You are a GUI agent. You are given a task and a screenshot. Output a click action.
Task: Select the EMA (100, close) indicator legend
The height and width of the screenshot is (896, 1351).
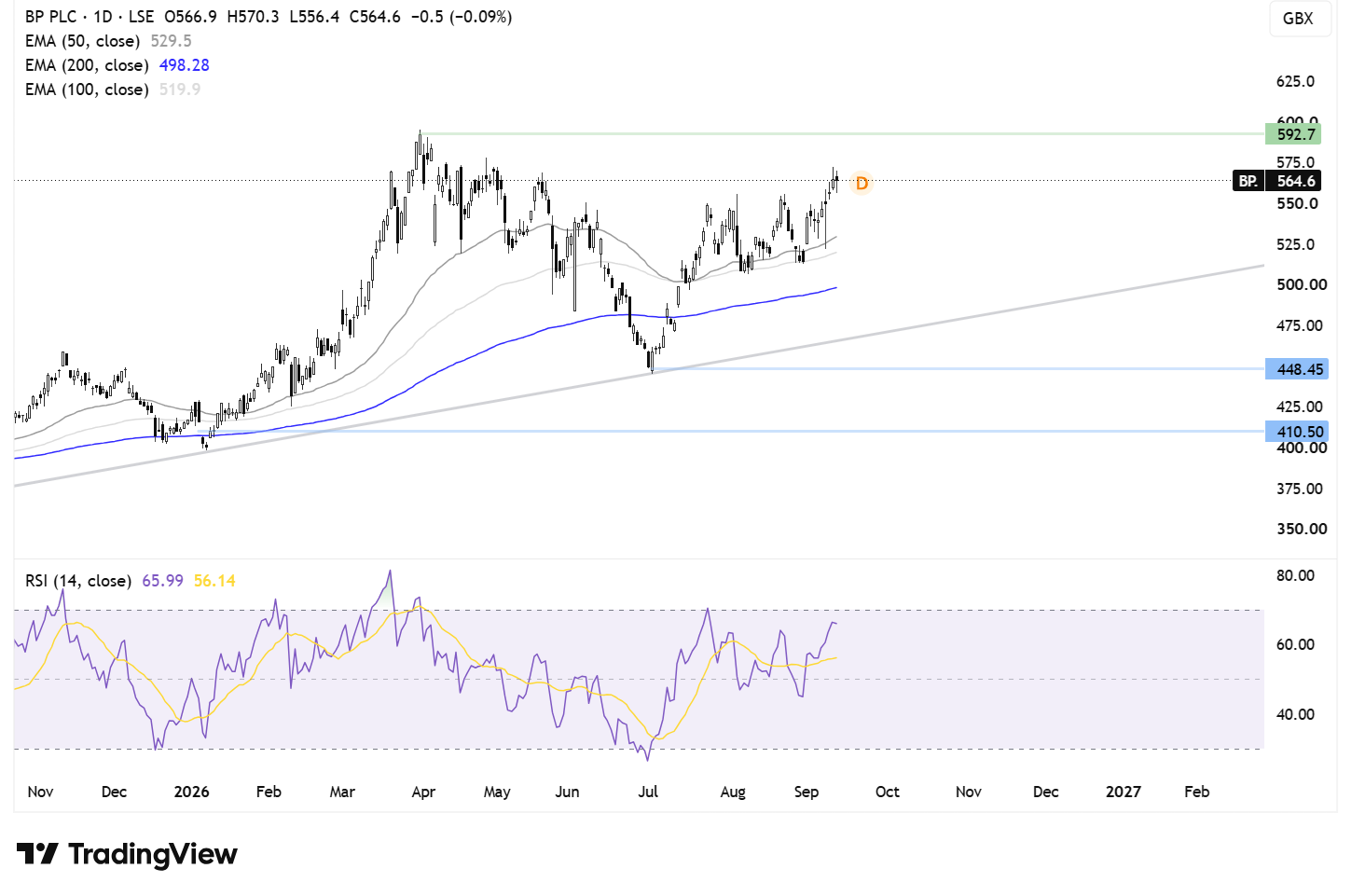pos(87,90)
